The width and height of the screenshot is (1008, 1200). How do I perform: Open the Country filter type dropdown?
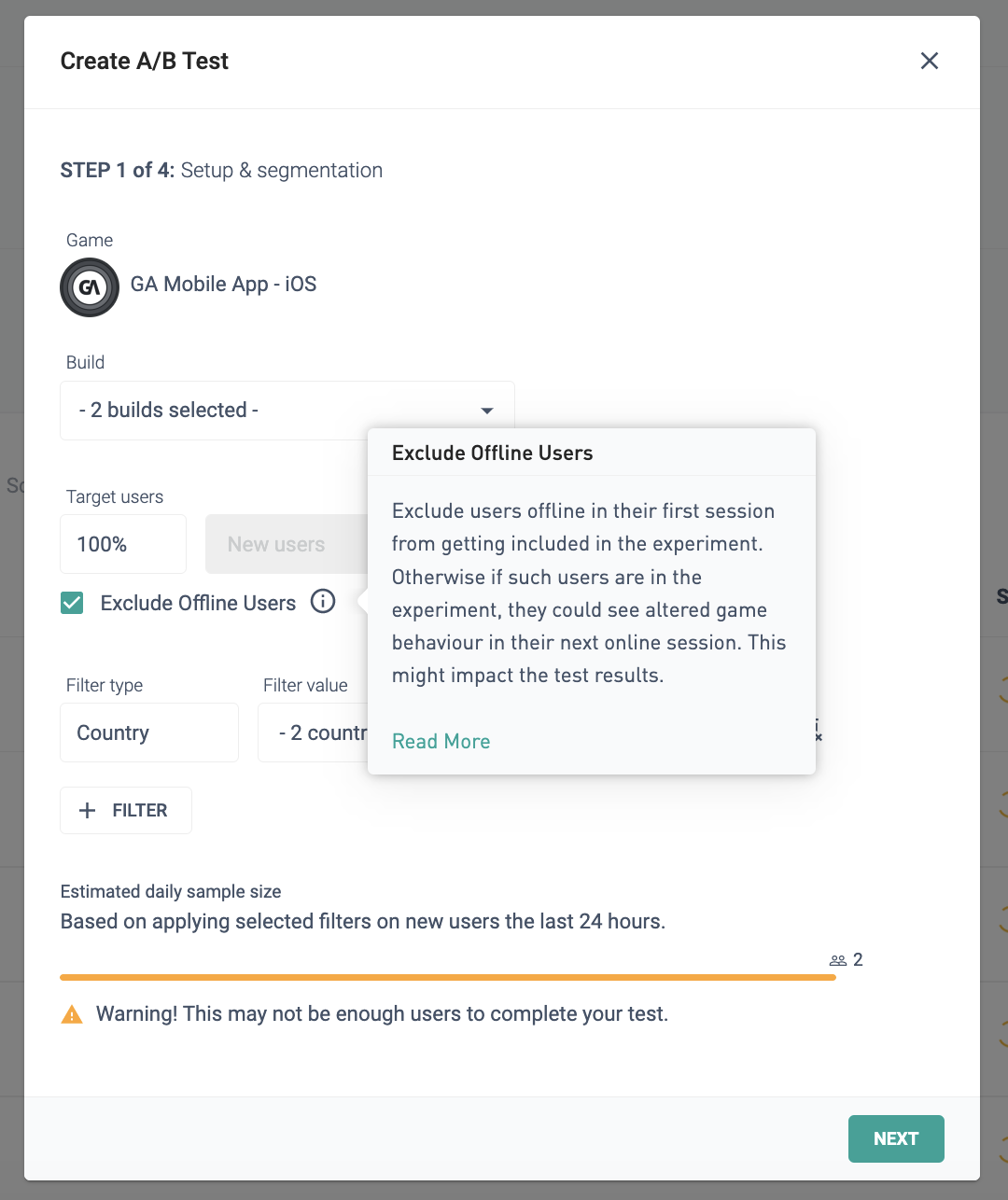pyautogui.click(x=149, y=733)
